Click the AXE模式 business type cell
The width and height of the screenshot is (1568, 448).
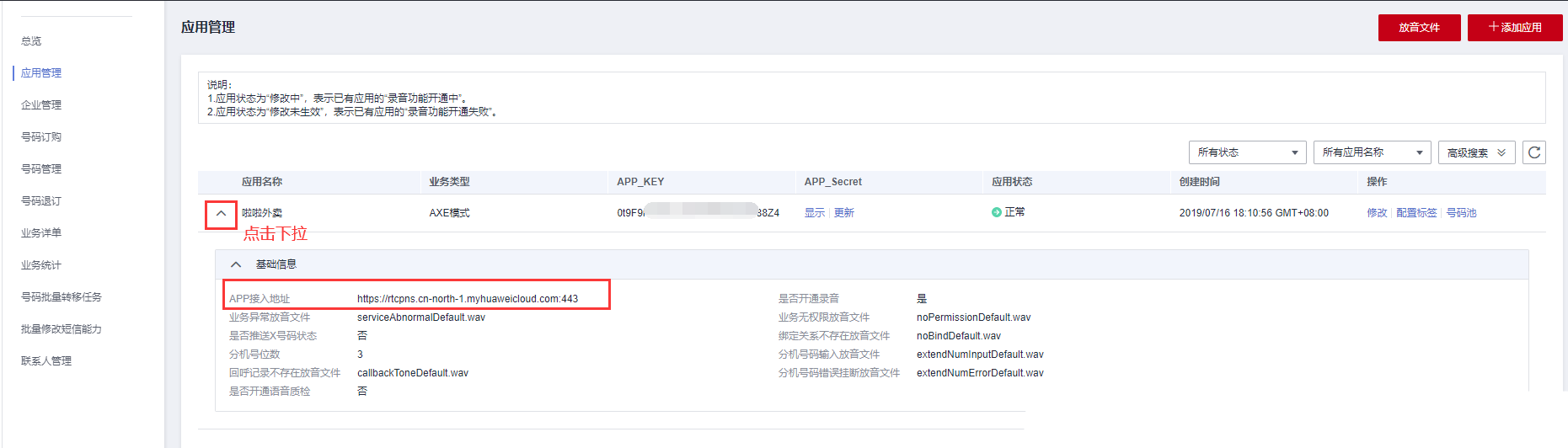point(449,213)
